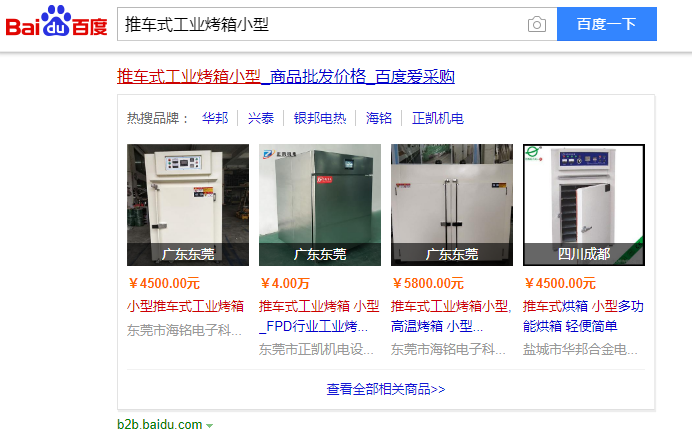Click the 百度一下 search button
Image resolution: width=692 pixels, height=442 pixels.
tap(607, 24)
